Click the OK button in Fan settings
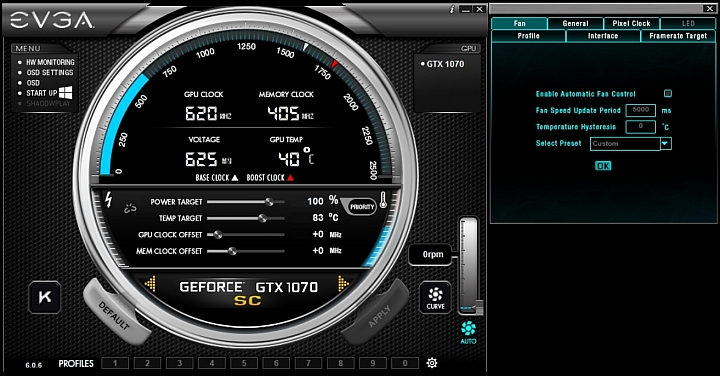 tap(603, 166)
